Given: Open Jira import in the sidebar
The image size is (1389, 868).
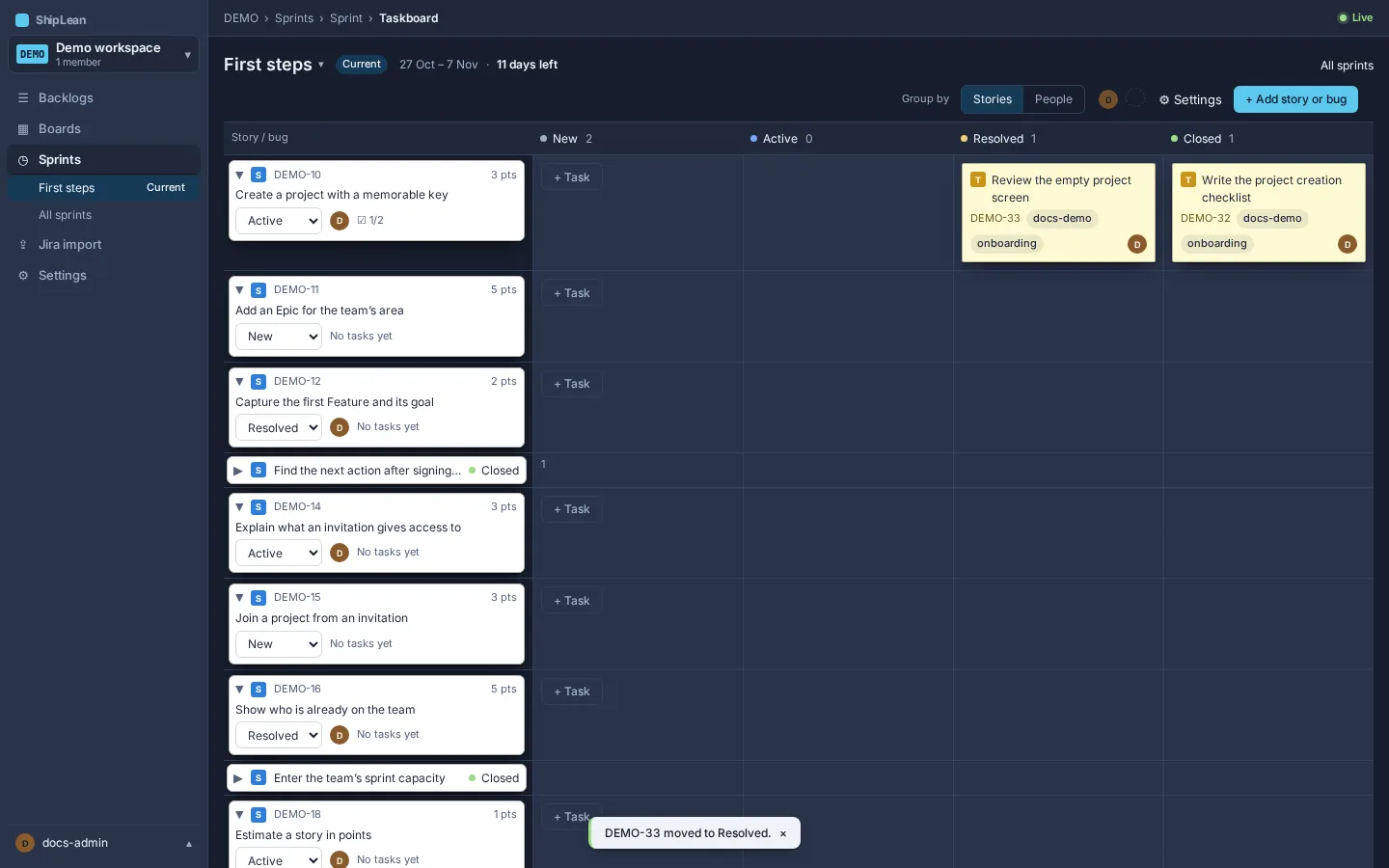Looking at the screenshot, I should point(103,245).
